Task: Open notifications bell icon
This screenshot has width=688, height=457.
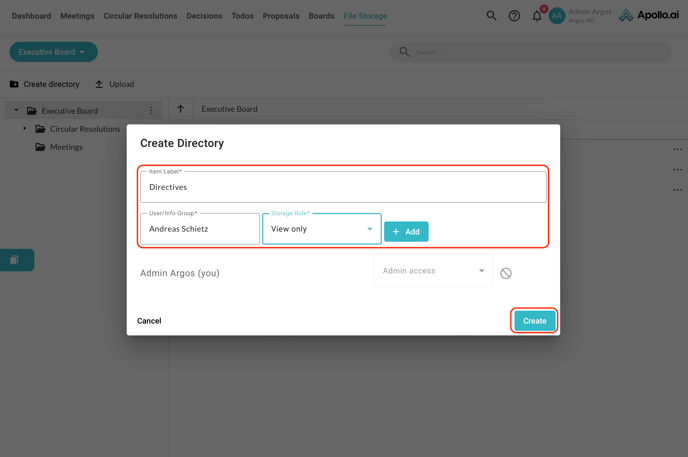Action: tap(537, 16)
